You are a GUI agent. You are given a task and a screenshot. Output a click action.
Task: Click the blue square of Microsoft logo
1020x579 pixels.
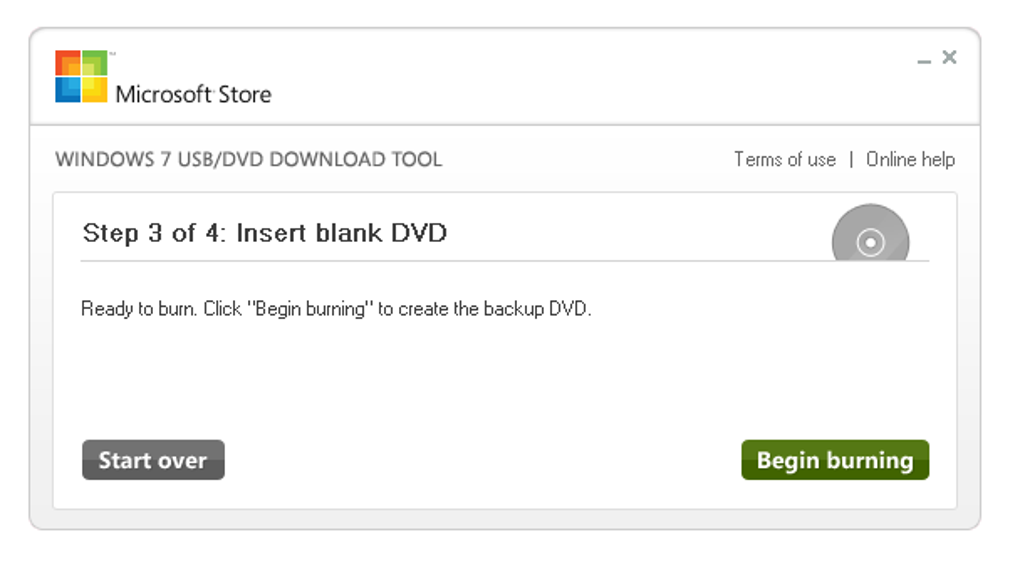(x=67, y=89)
